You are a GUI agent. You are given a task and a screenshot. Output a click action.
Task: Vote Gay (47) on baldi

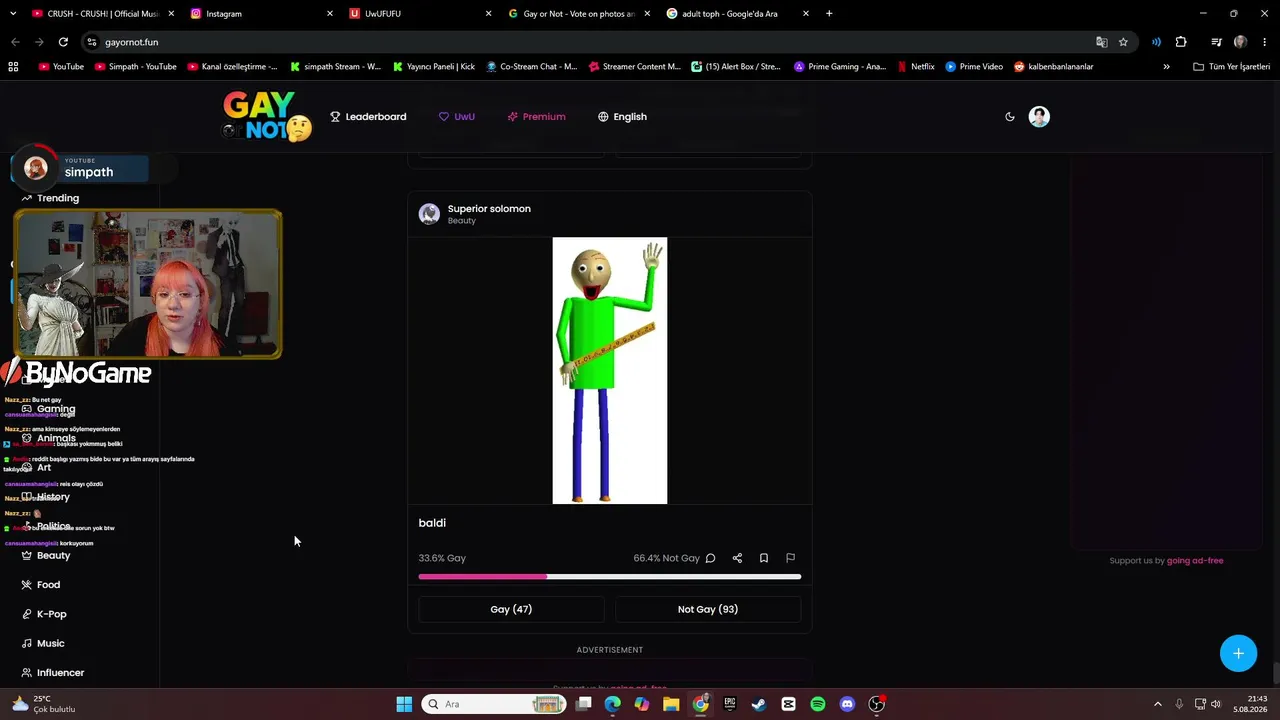pyautogui.click(x=511, y=609)
